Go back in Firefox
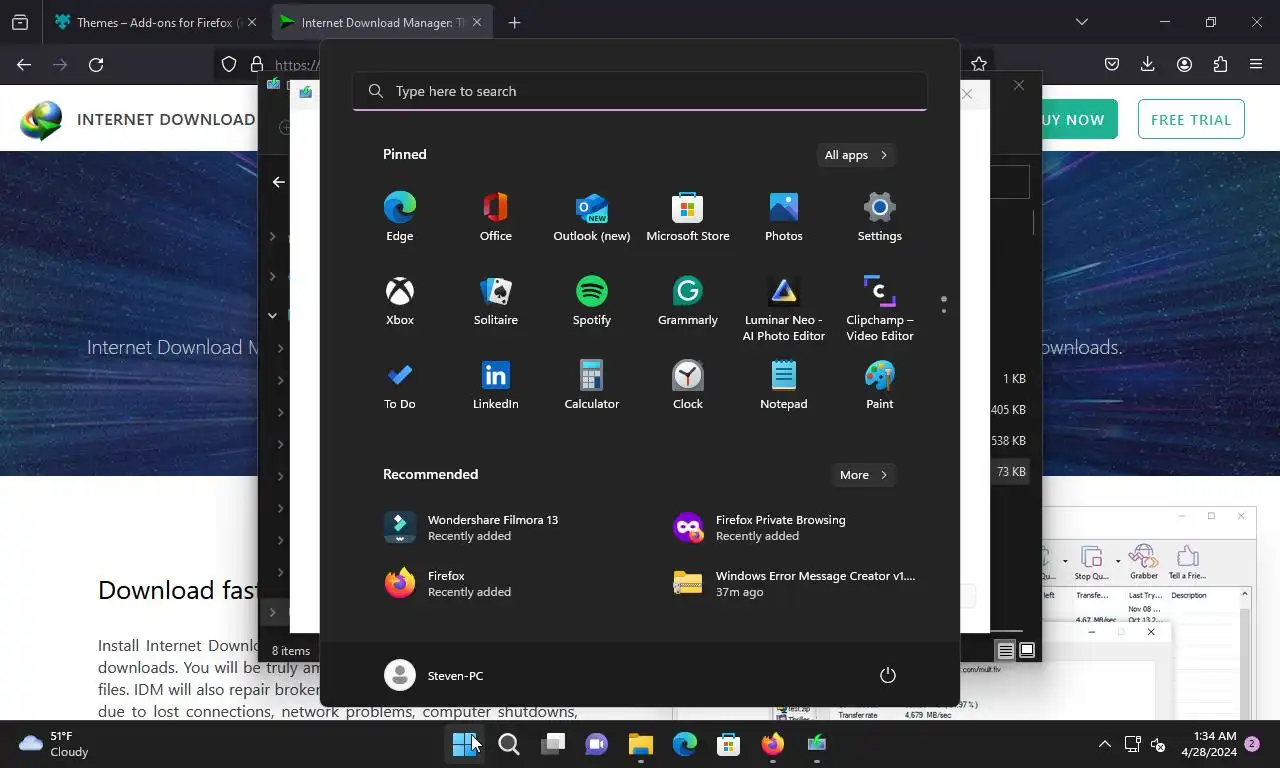This screenshot has width=1280, height=768. [x=24, y=64]
